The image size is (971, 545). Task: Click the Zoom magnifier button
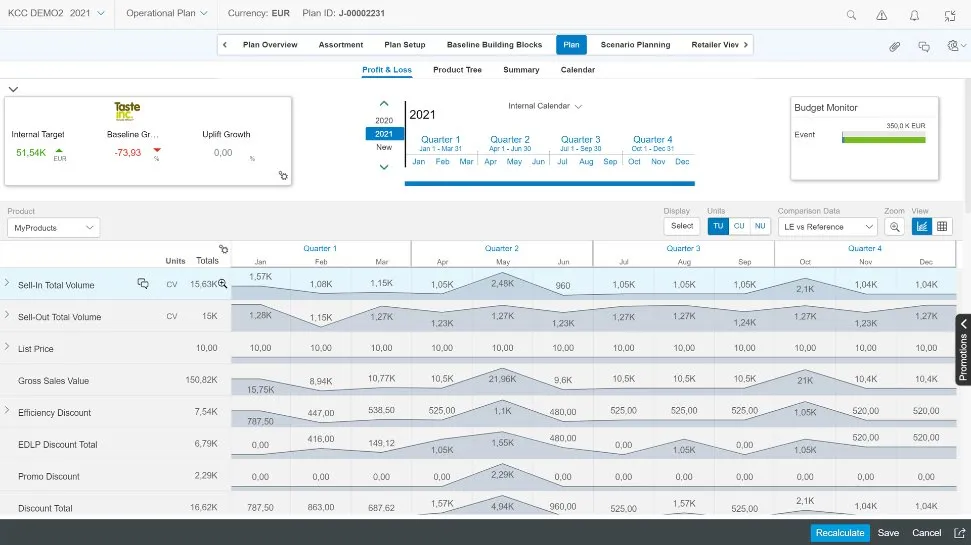tap(895, 226)
